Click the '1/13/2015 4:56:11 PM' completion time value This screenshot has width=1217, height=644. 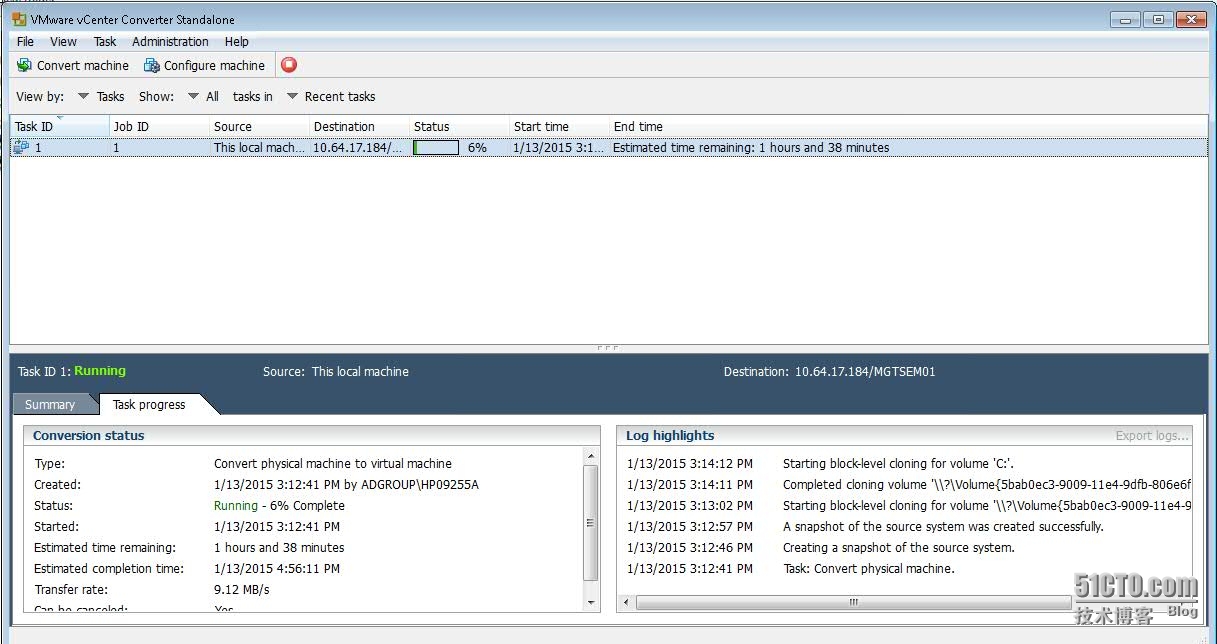click(277, 569)
